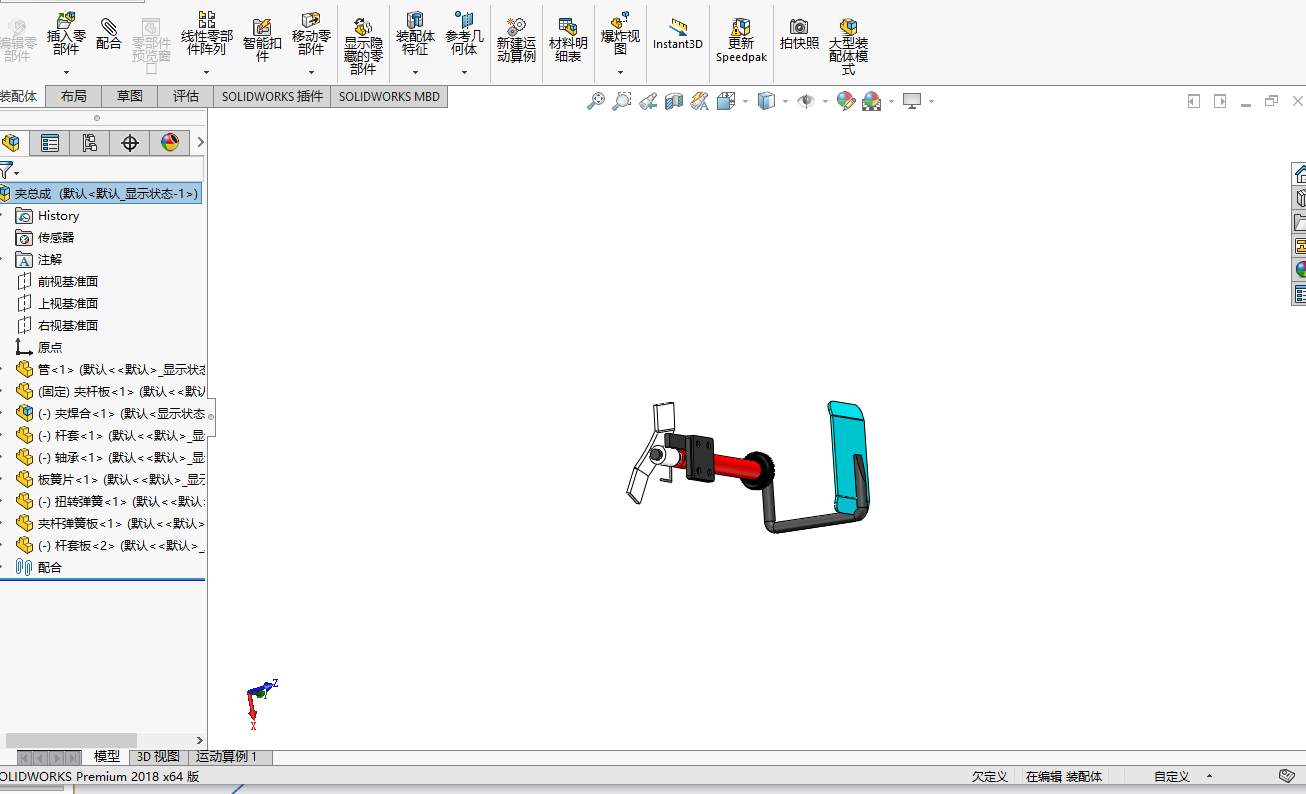The height and width of the screenshot is (794, 1306).
Task: Open the 装配体特征 Assembly Features tool
Action: pos(415,33)
